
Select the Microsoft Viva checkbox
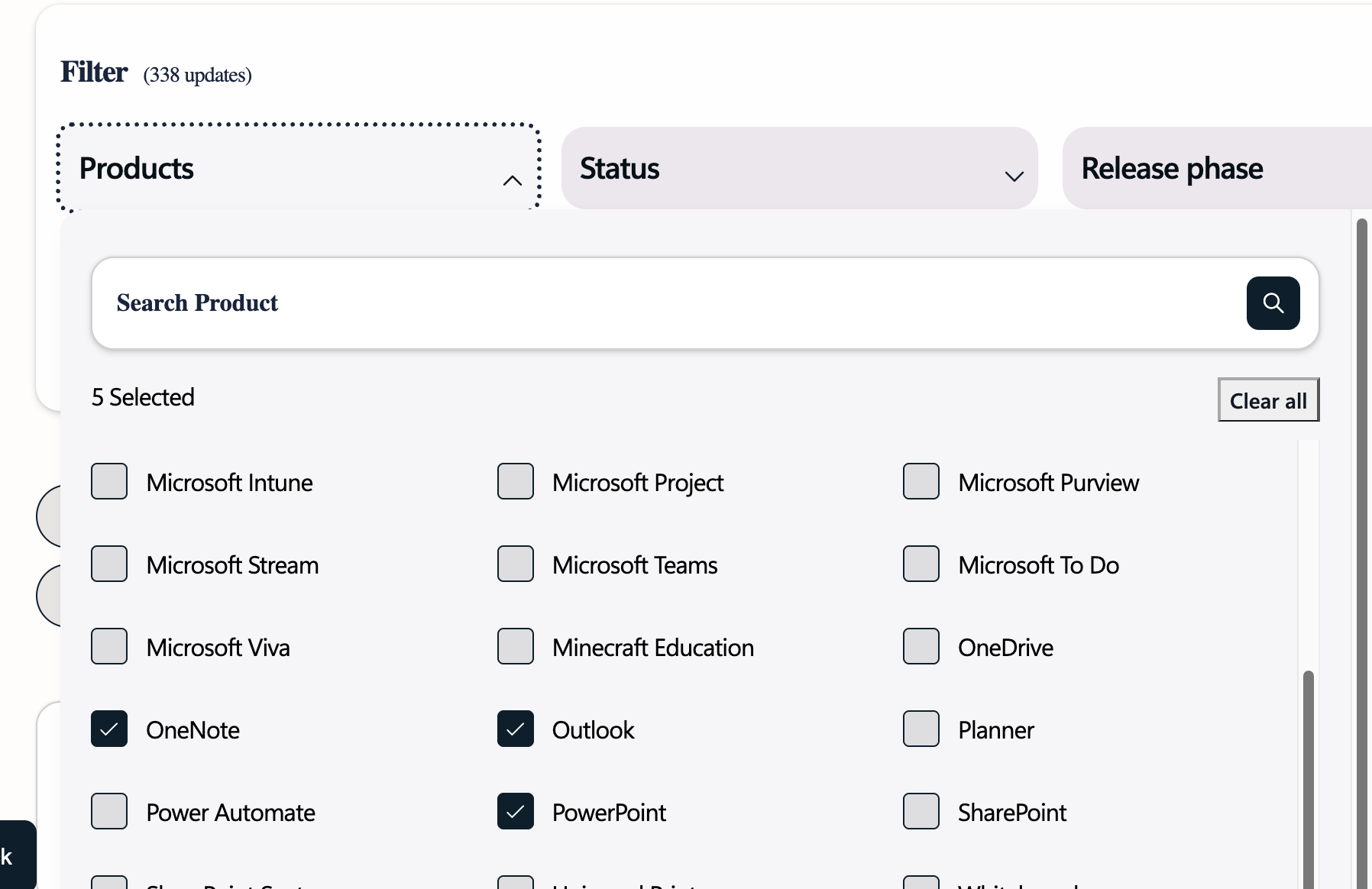pos(109,647)
